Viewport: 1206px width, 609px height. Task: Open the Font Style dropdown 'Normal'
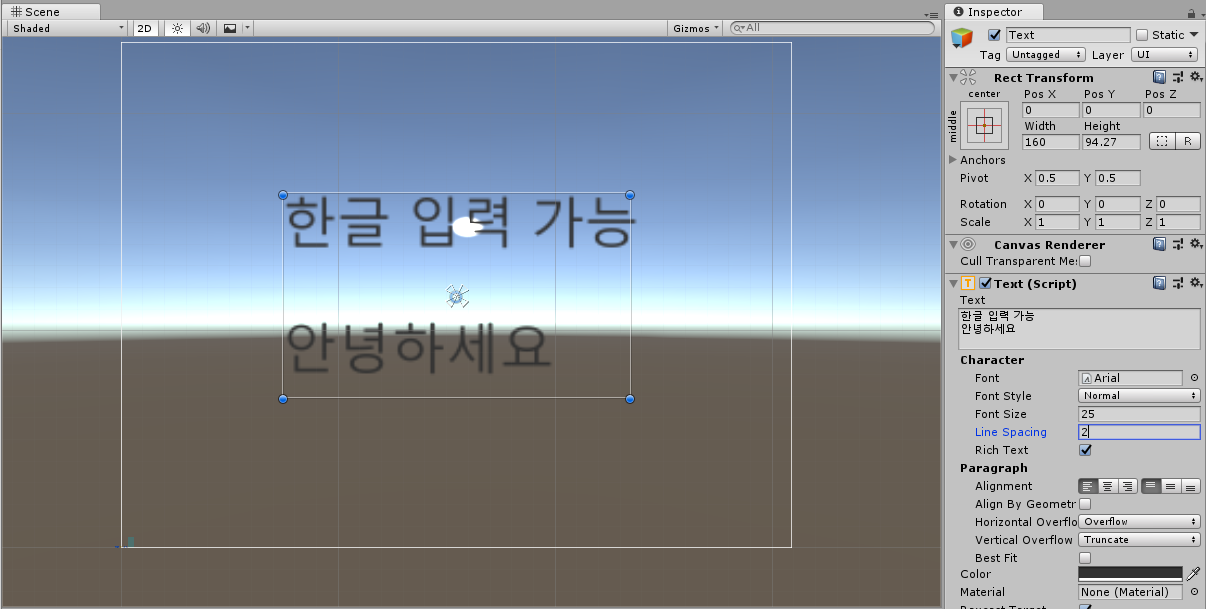[x=1139, y=396]
